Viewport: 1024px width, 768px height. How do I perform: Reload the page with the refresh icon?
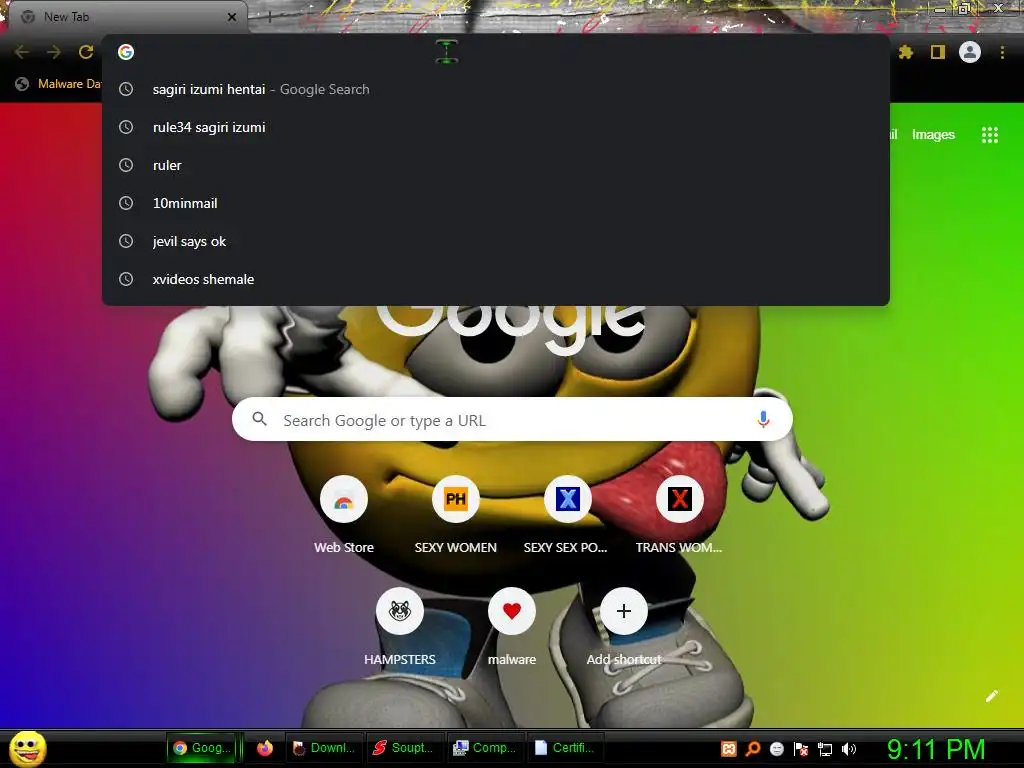click(86, 52)
